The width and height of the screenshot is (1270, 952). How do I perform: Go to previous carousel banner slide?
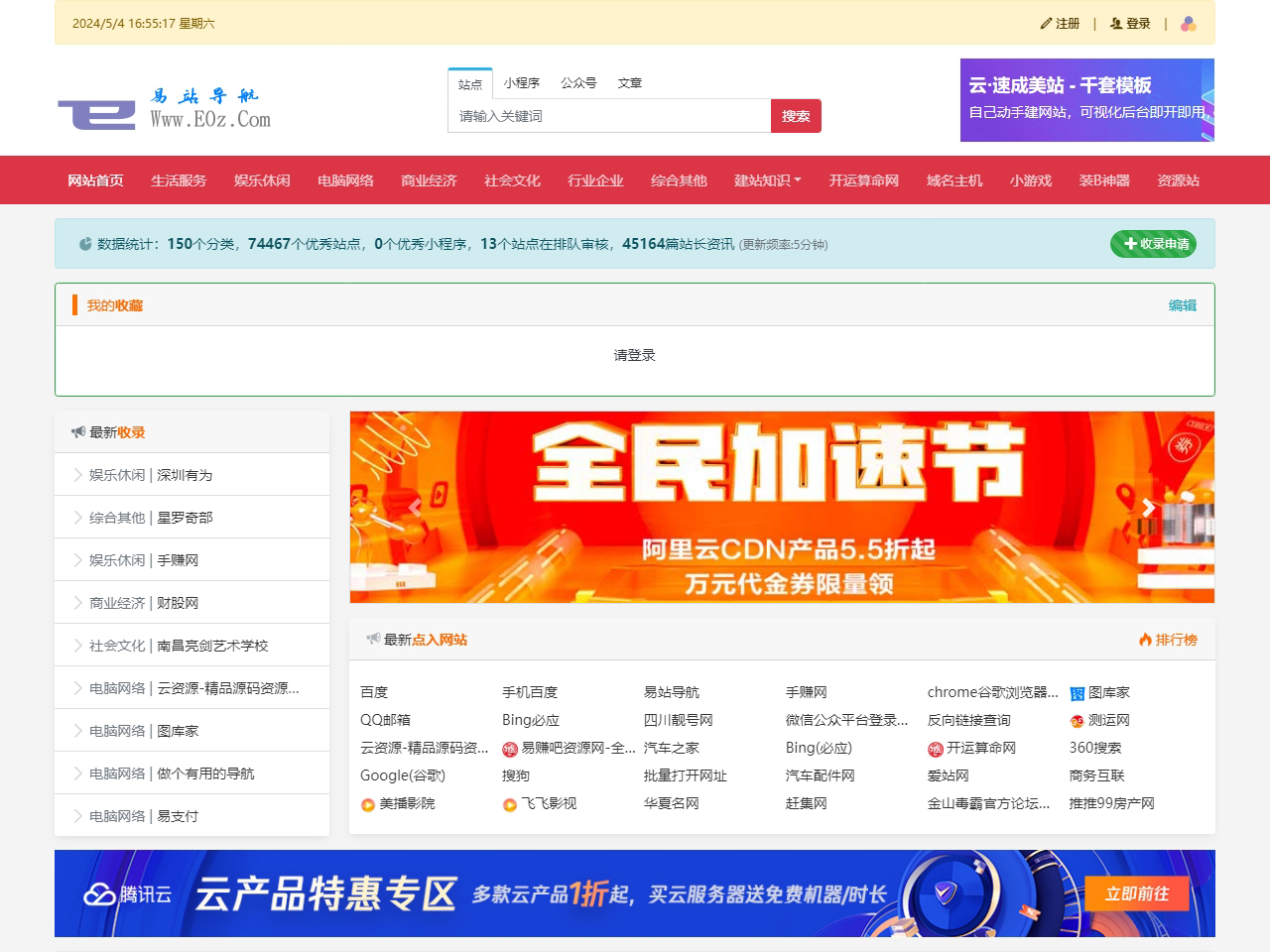[415, 508]
